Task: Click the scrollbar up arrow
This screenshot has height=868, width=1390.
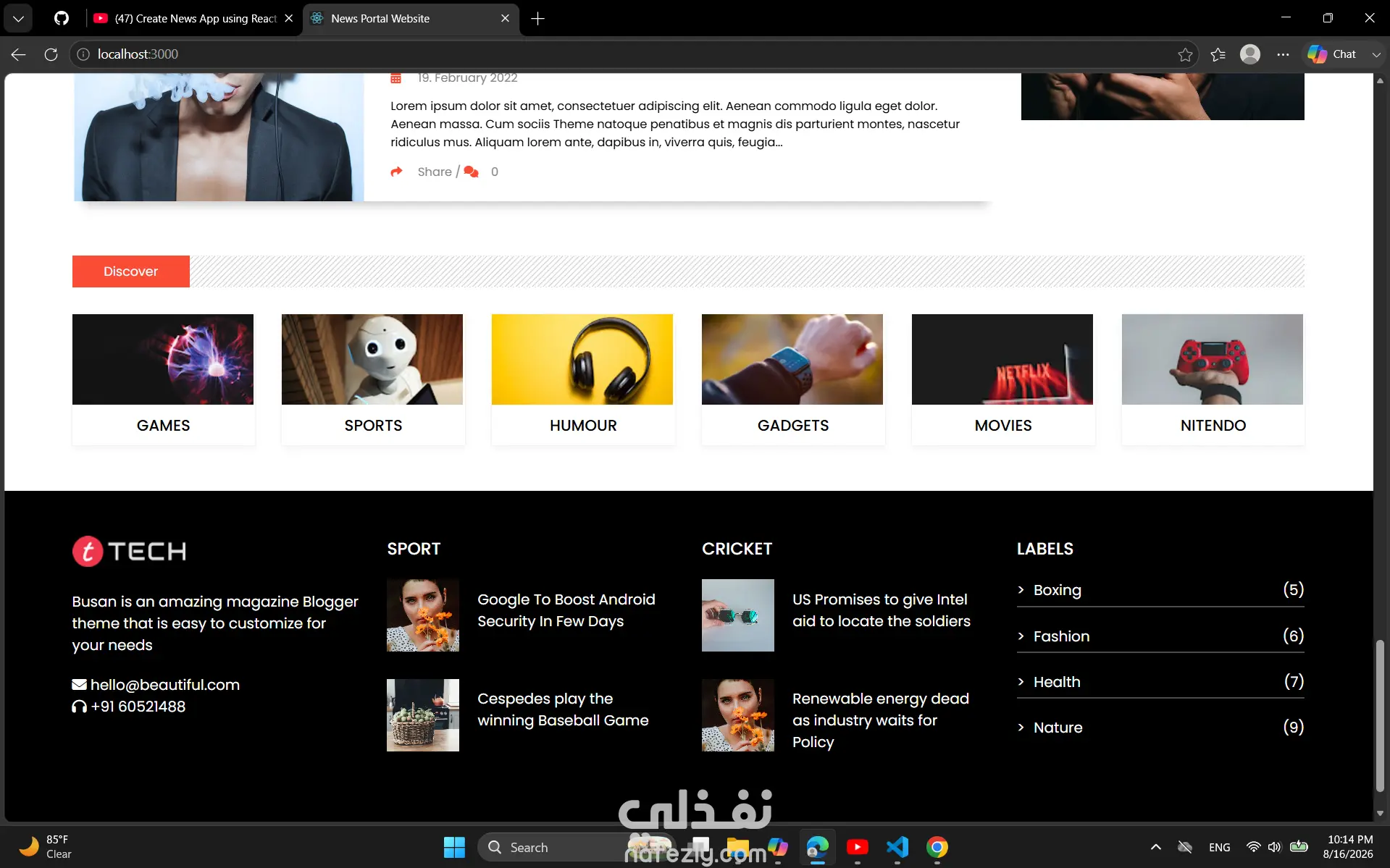Action: [x=1380, y=80]
